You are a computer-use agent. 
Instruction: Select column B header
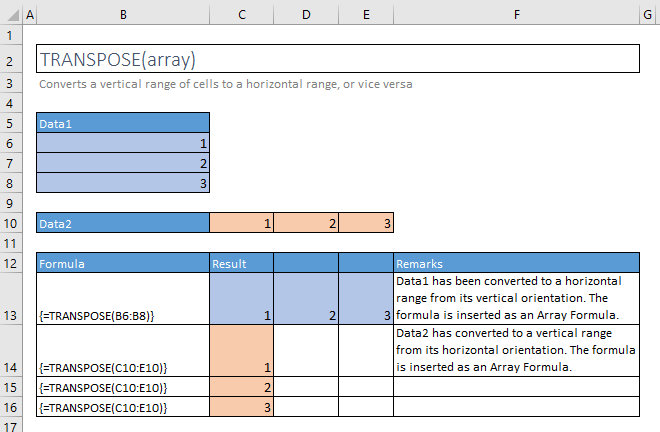123,15
